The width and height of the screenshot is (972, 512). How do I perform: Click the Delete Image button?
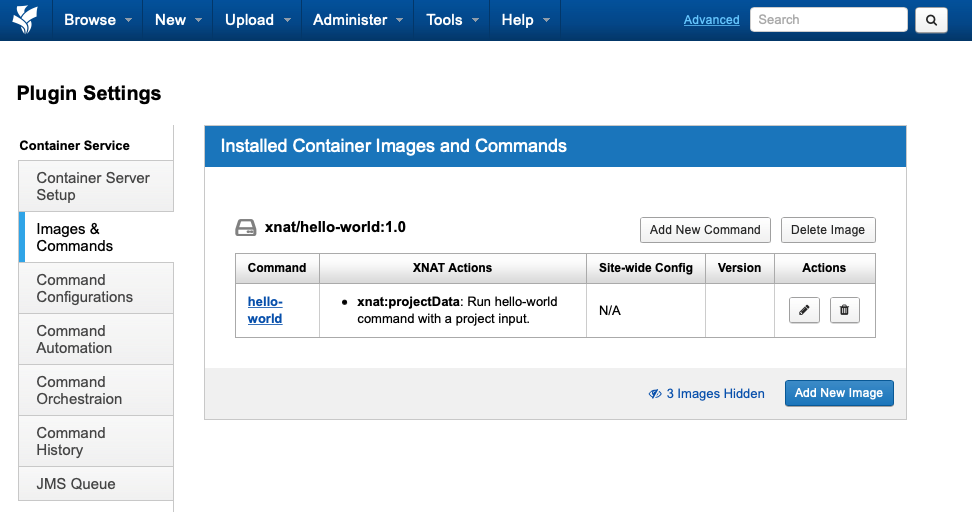click(x=828, y=230)
